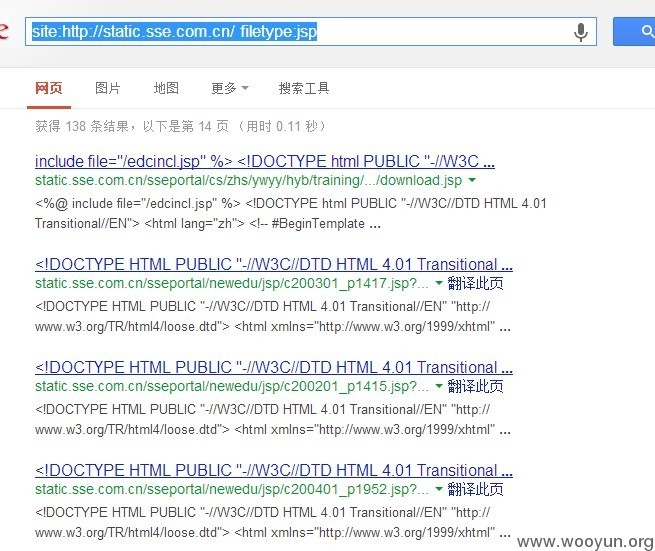Click the green URL containing c200201_p1415.jsp
655x551 pixels.
232,386
